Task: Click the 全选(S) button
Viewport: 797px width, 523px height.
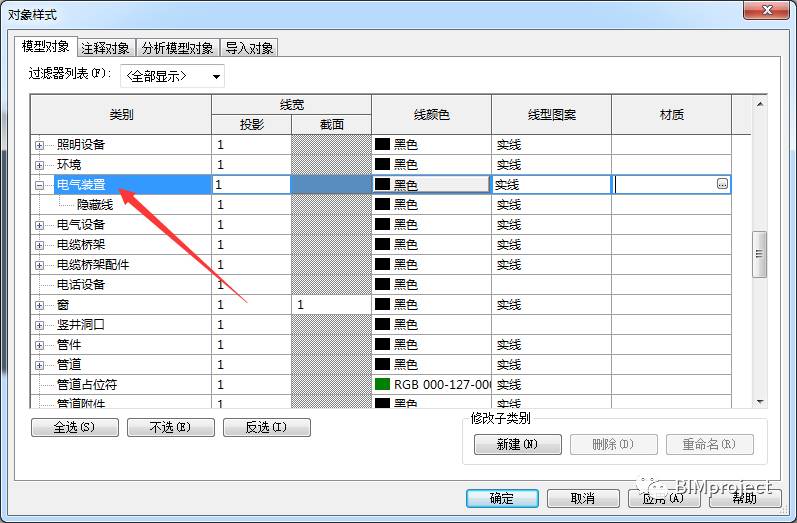Action: [x=75, y=427]
